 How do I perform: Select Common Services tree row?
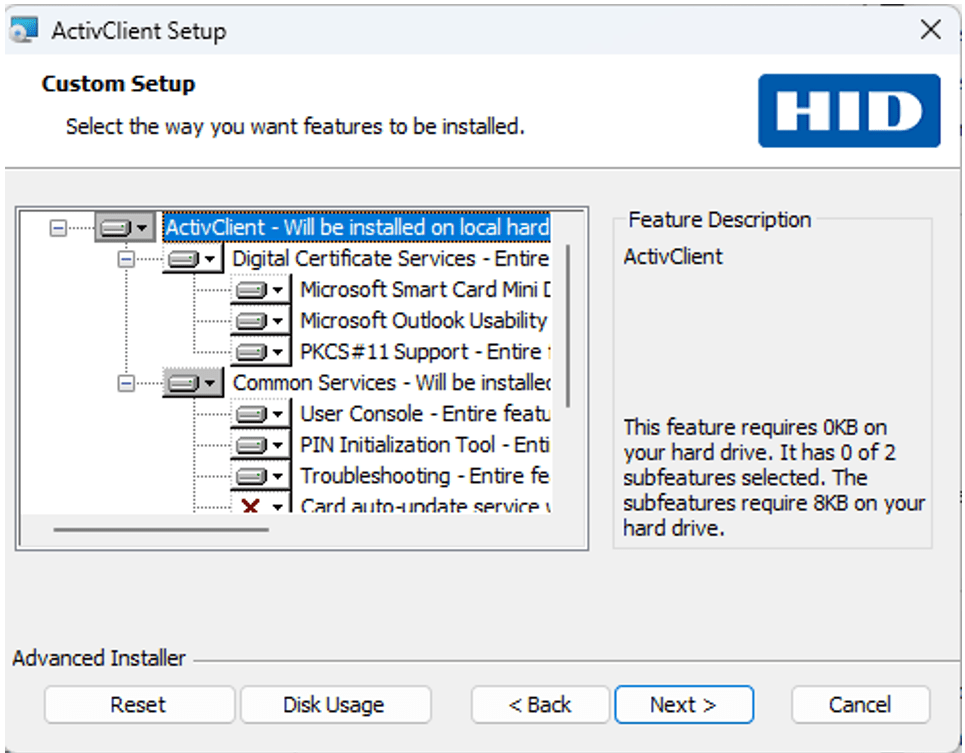(x=391, y=383)
